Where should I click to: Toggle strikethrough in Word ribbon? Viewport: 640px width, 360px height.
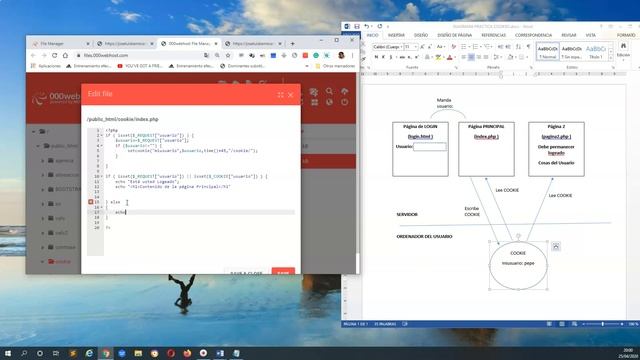tap(402, 57)
